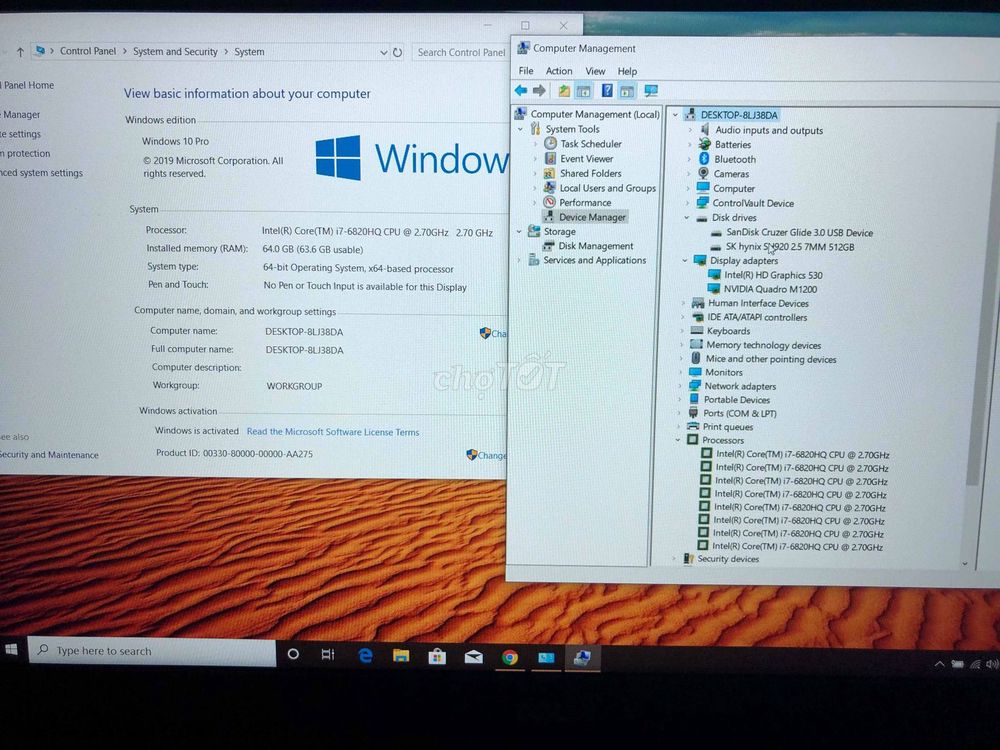Viewport: 1000px width, 750px height.
Task: Click the Up One Level toolbar icon
Action: (564, 91)
